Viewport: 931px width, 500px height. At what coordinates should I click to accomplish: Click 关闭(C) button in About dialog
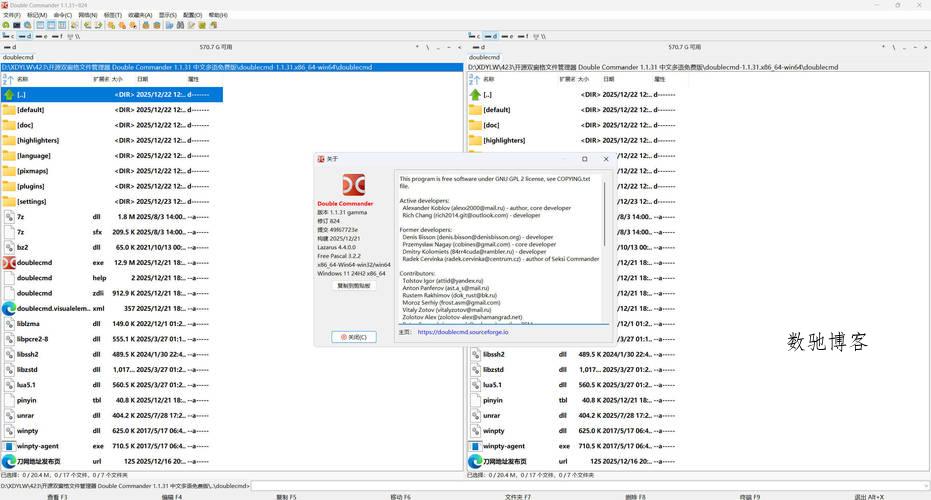pyautogui.click(x=354, y=337)
